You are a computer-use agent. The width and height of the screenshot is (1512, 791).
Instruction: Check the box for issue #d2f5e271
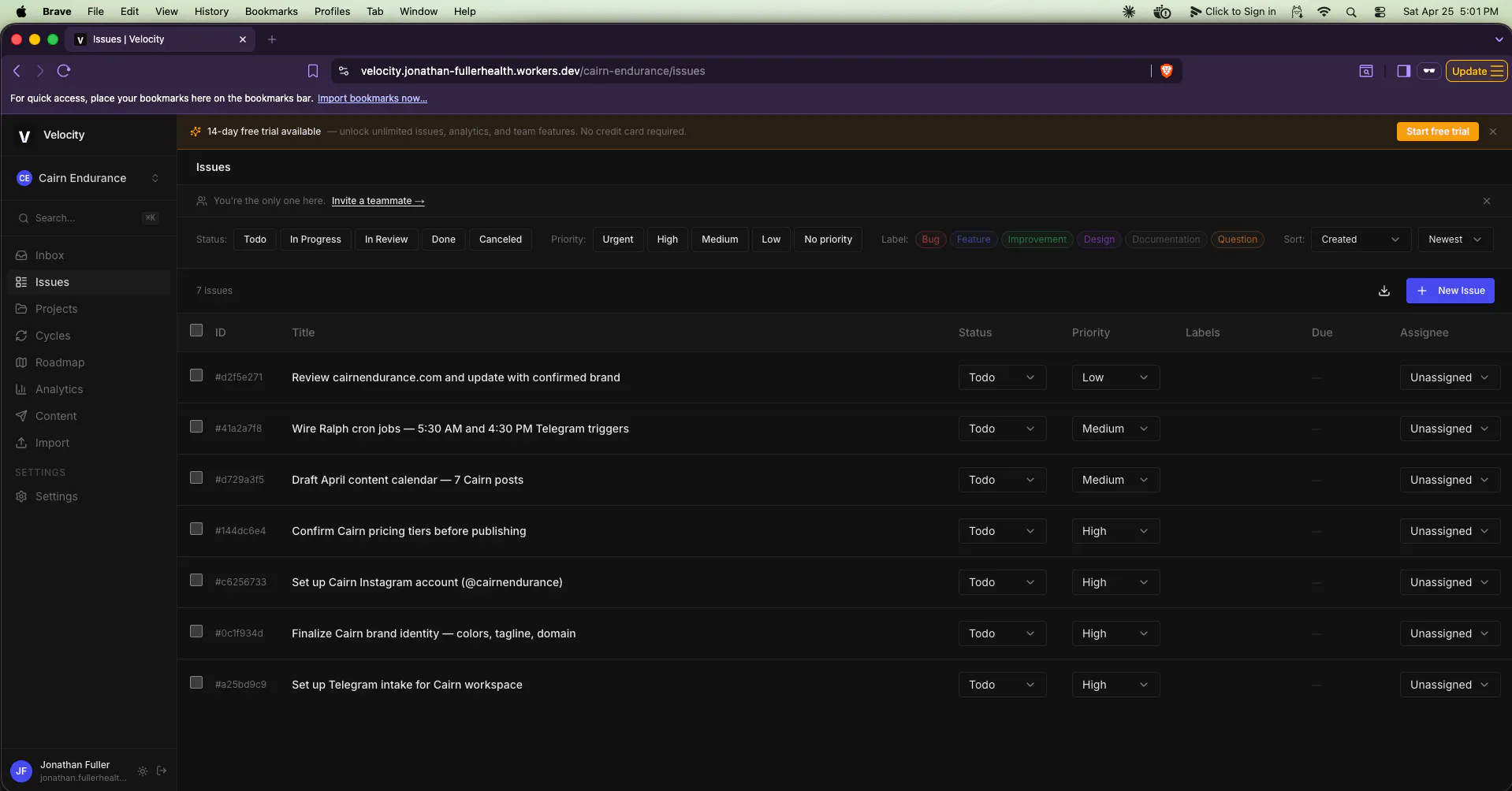[x=196, y=375]
